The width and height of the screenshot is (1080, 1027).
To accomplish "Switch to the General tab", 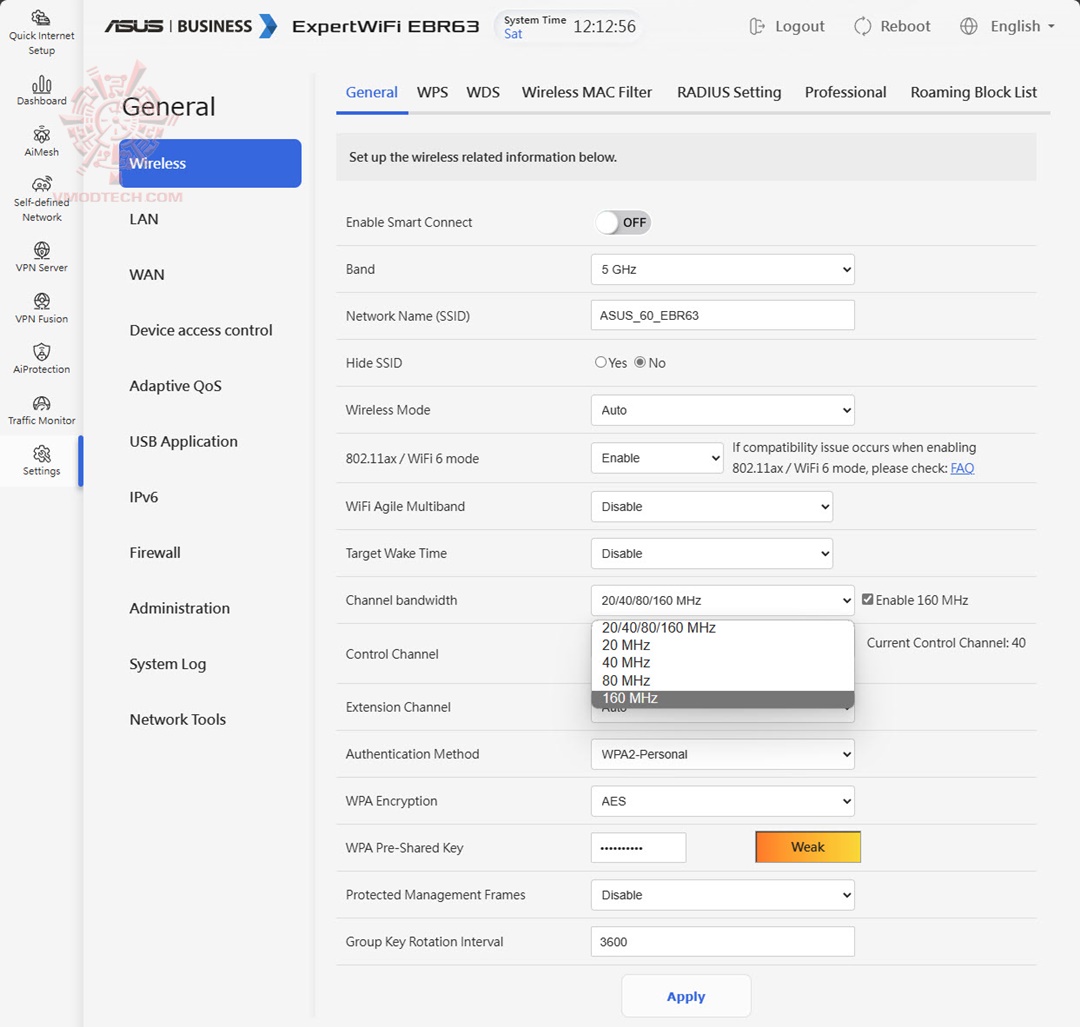I will [x=371, y=92].
